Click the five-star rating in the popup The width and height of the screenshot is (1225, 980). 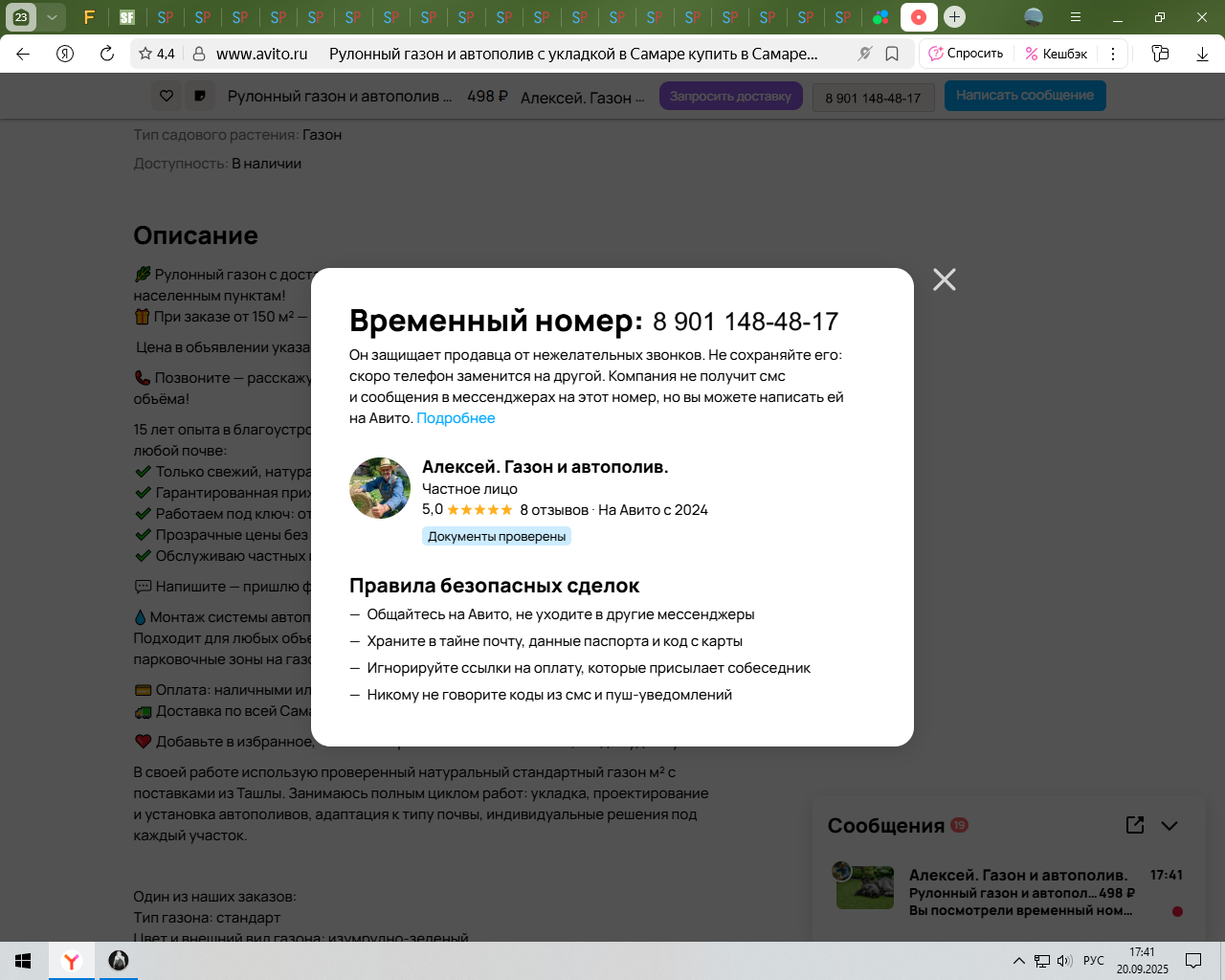479,510
